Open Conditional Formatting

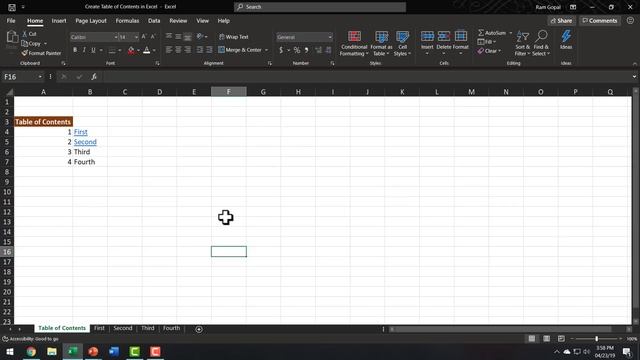[354, 43]
